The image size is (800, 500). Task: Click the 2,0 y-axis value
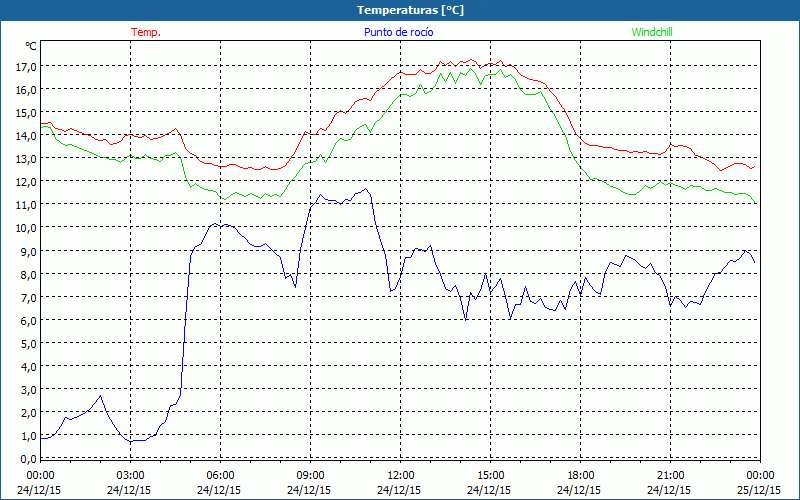pos(29,413)
